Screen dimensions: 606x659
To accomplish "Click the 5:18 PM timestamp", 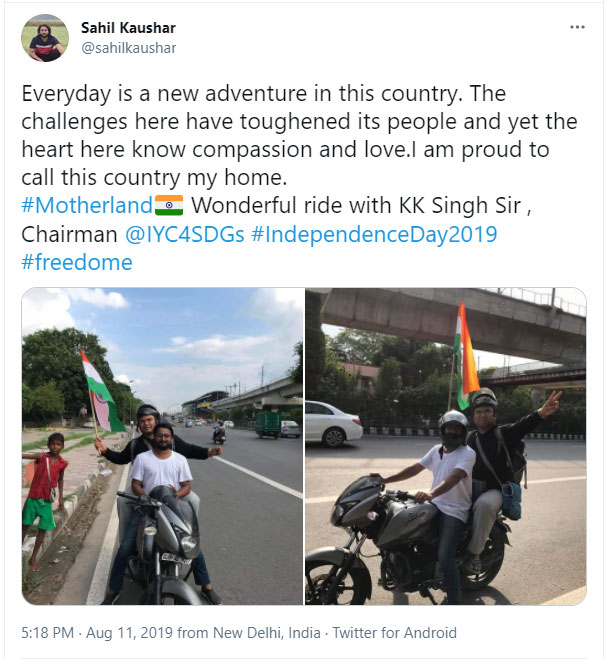I will click(x=47, y=633).
